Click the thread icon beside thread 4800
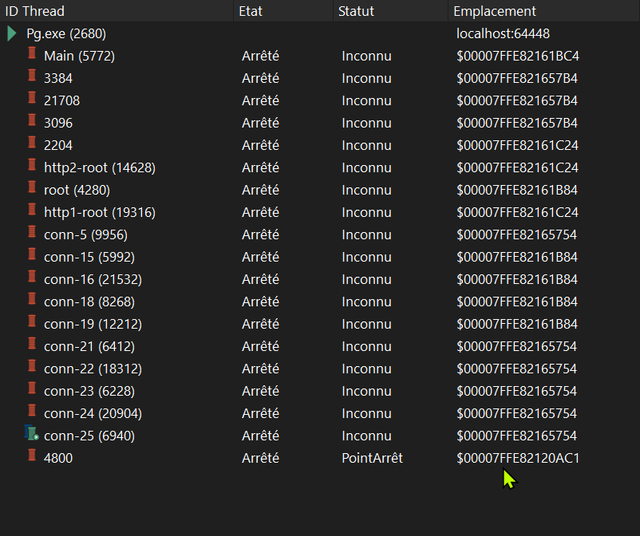640x536 pixels. pos(32,456)
